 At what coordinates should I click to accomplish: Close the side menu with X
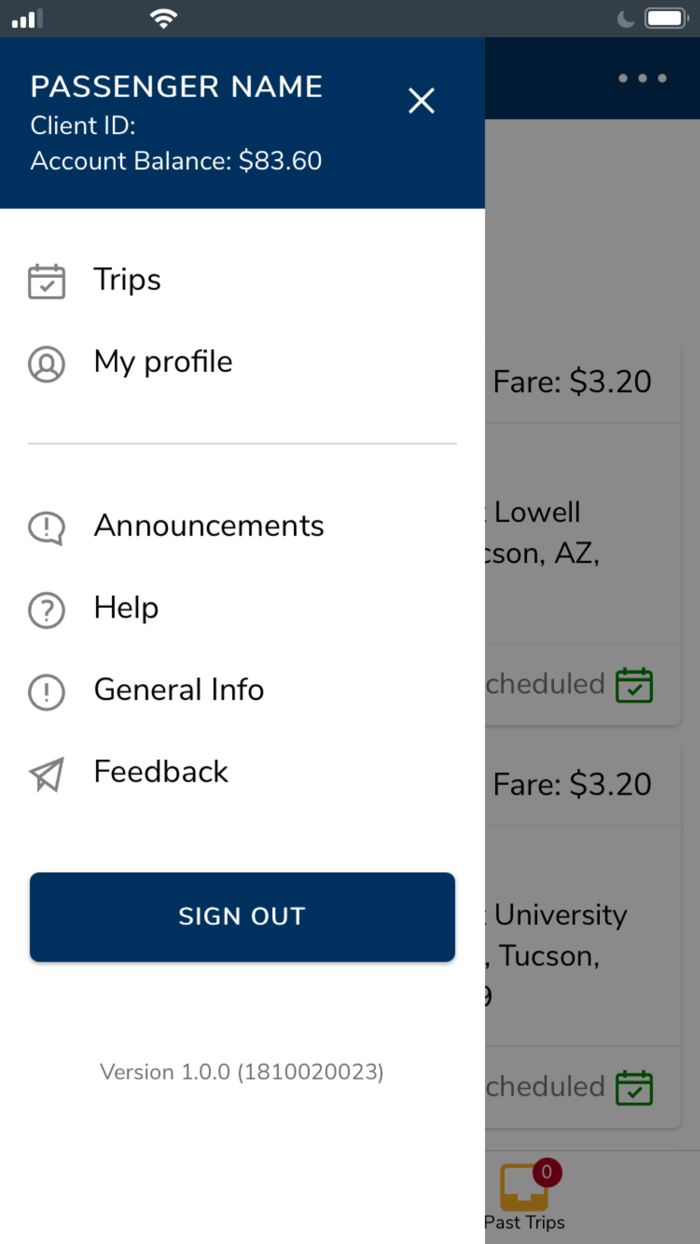click(x=421, y=100)
